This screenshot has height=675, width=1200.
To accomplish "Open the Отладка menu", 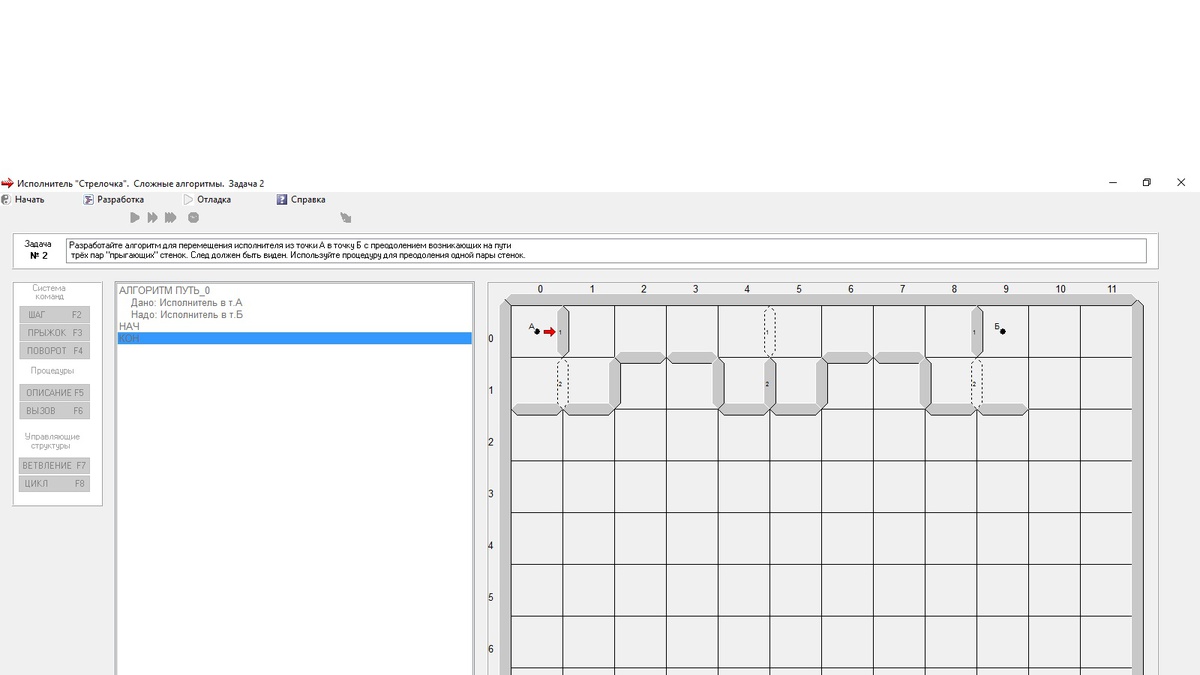I will click(x=207, y=199).
